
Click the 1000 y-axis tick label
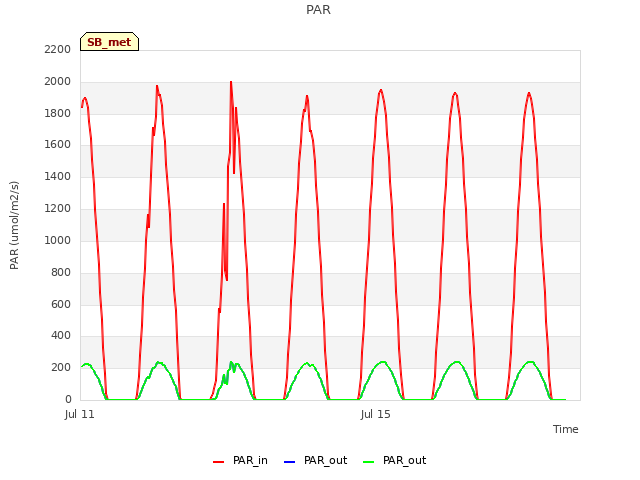click(58, 240)
